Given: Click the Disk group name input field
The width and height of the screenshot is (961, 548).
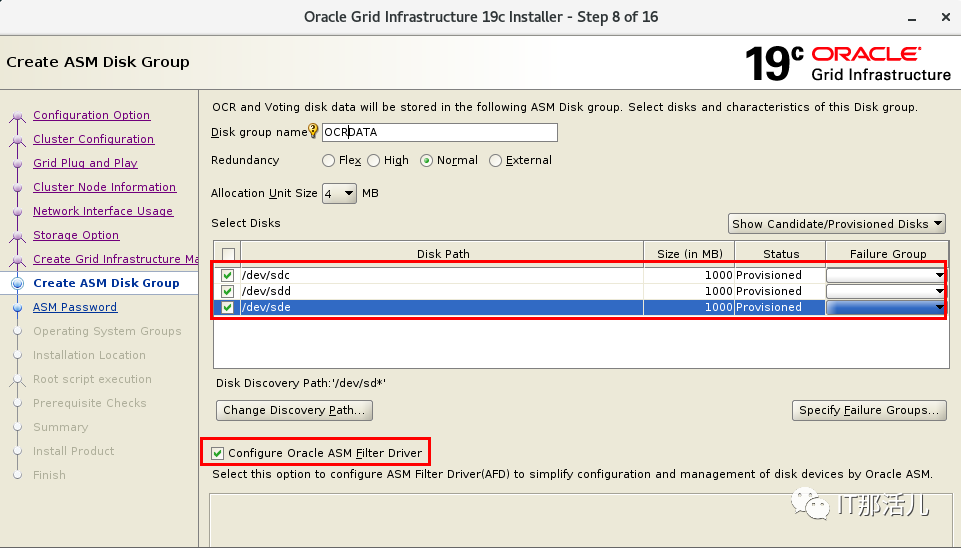Looking at the screenshot, I should [x=439, y=132].
